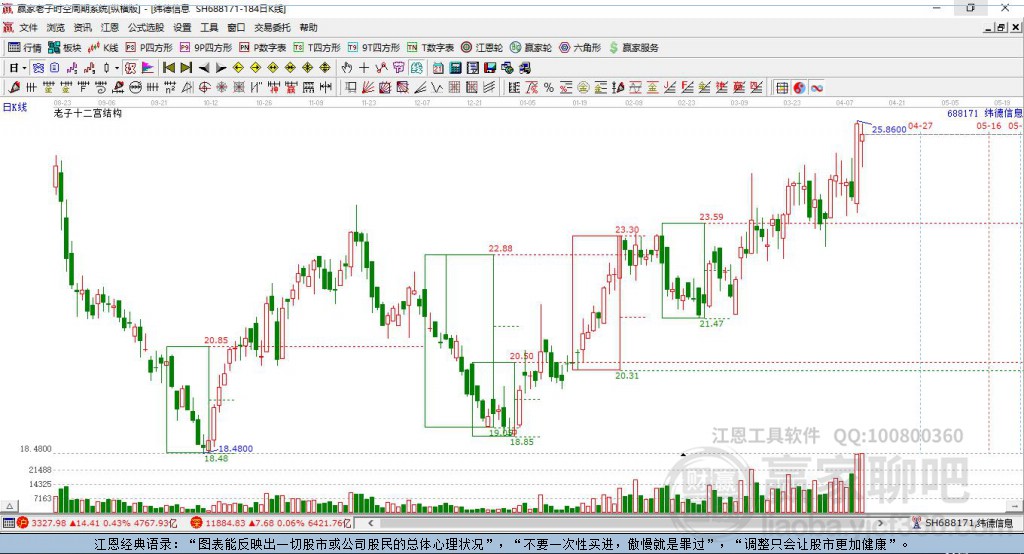Screen dimensions: 1024x554
Task: Jump to last bar icon
Action: point(186,68)
